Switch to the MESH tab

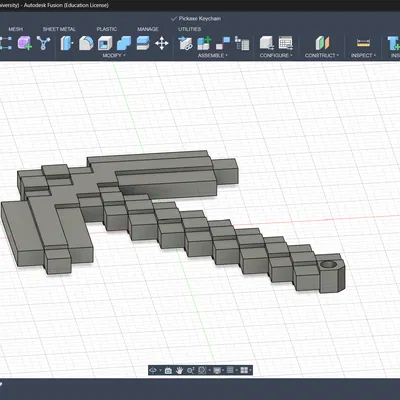[16, 29]
